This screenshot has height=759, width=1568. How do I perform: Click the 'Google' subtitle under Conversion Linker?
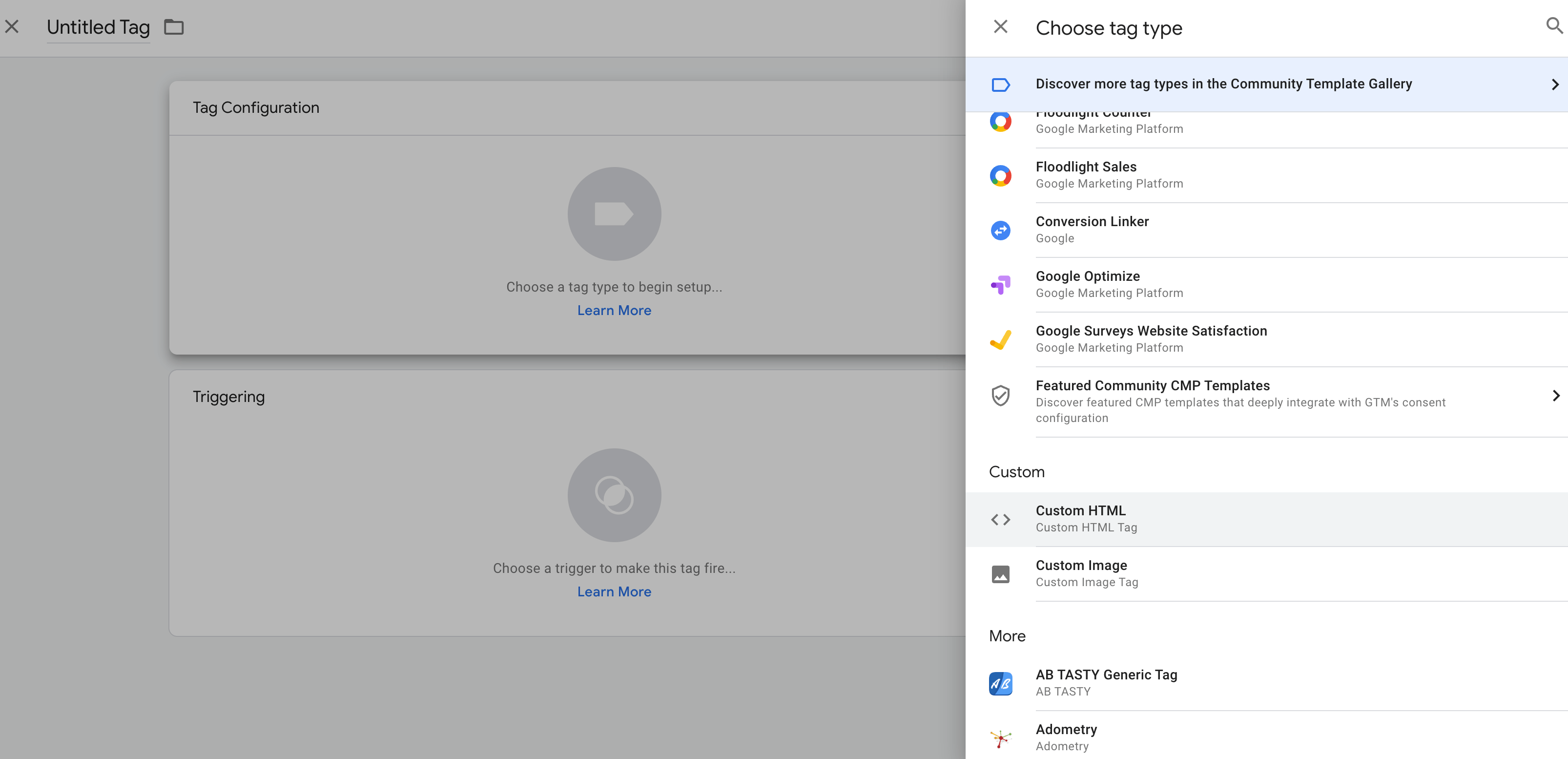click(x=1055, y=239)
